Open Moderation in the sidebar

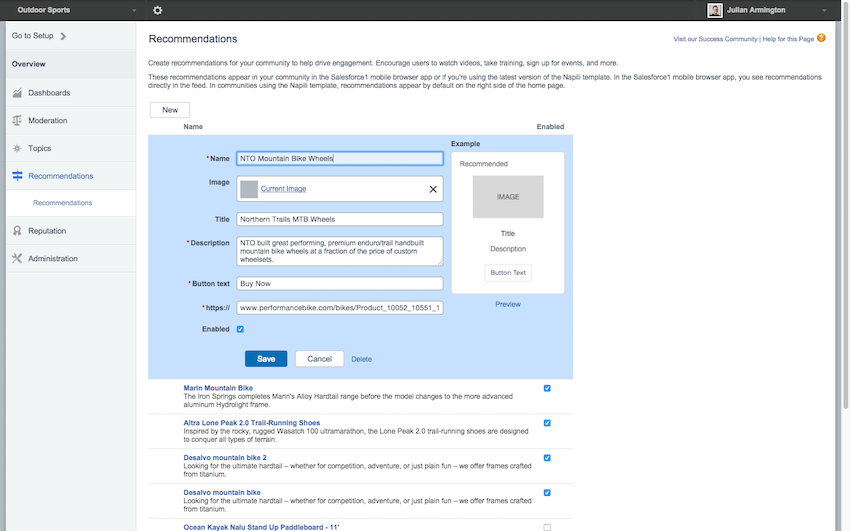pos(71,120)
